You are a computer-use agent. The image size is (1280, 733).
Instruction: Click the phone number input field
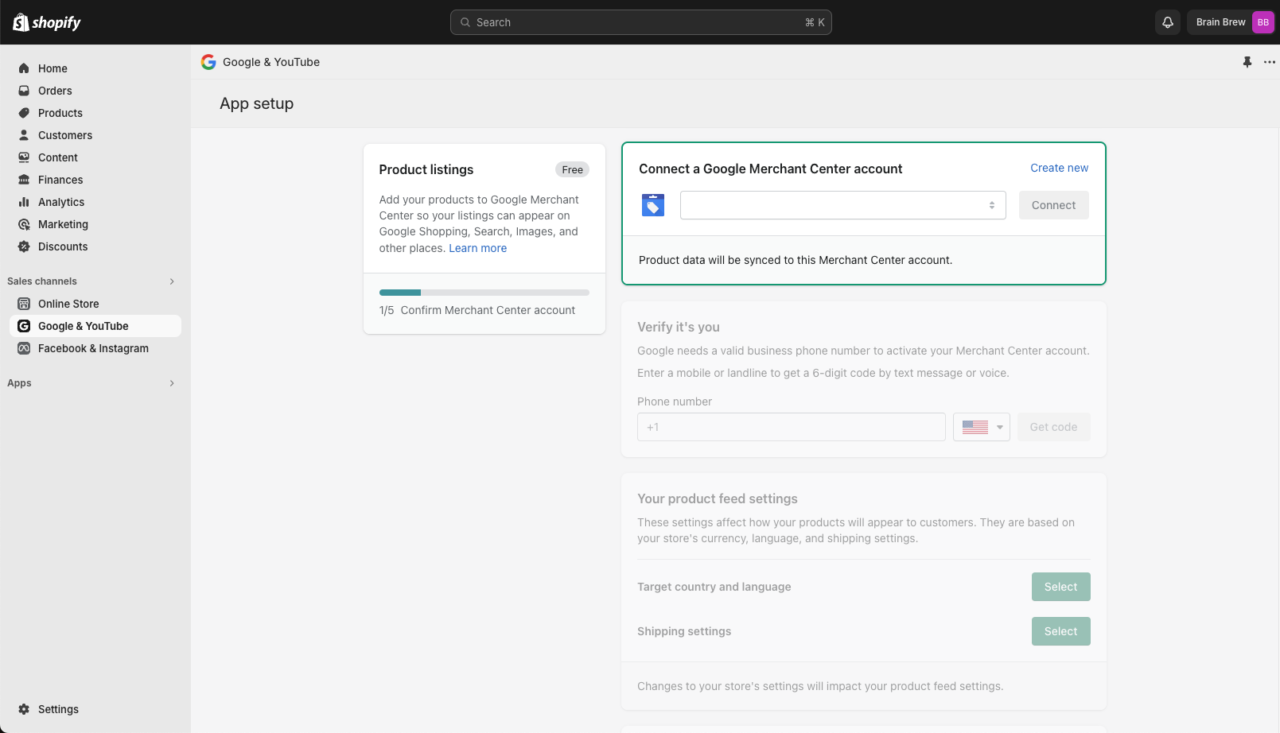click(x=790, y=426)
